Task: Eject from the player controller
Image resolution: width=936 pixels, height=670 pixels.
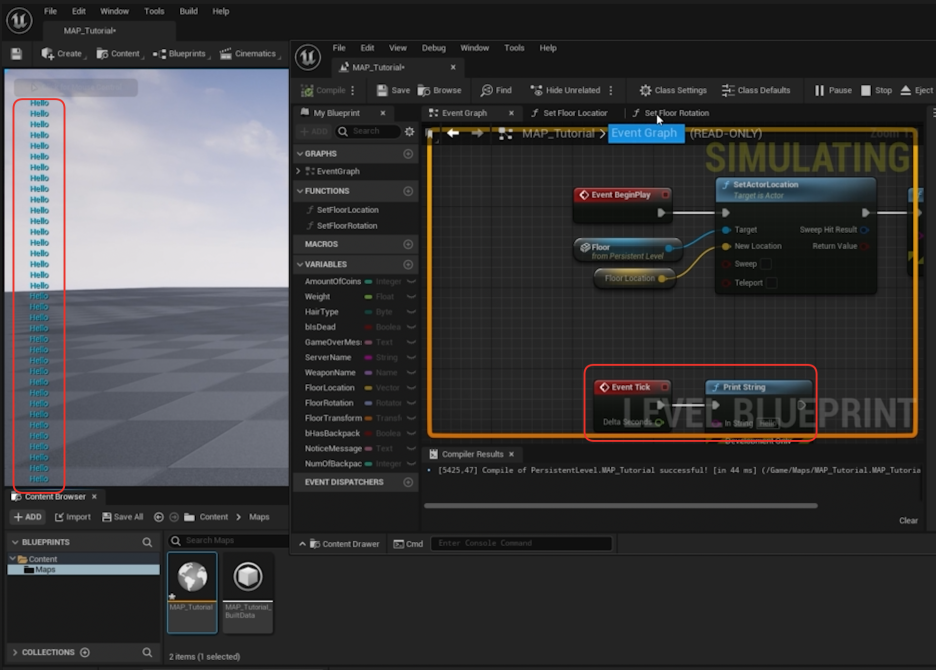Action: pyautogui.click(x=916, y=90)
